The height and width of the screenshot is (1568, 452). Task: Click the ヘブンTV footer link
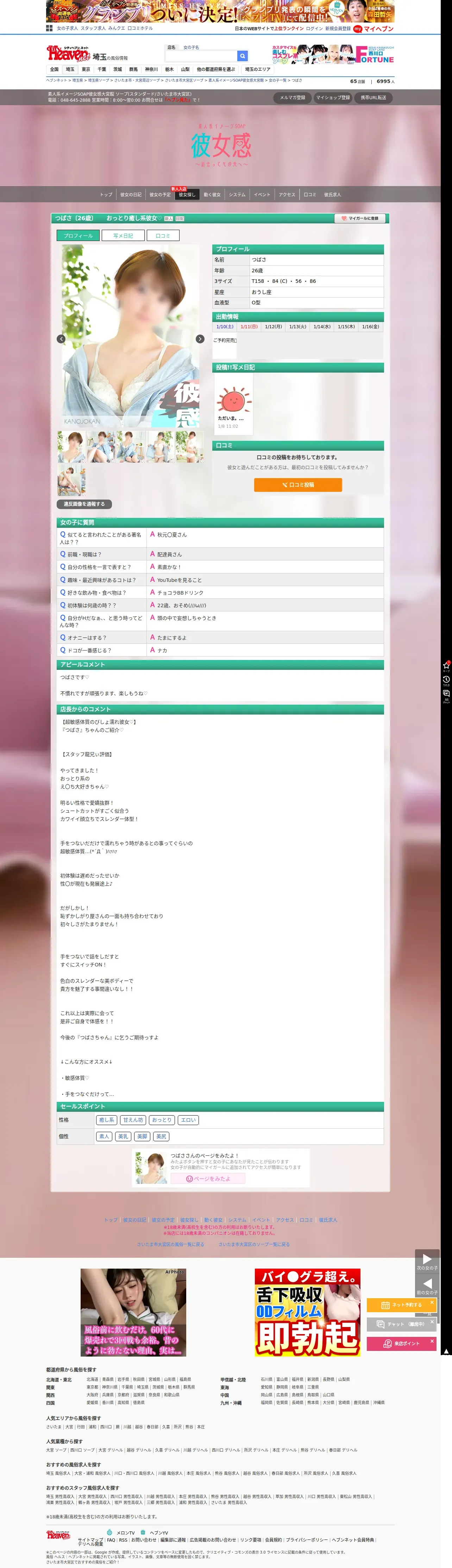(158, 1533)
